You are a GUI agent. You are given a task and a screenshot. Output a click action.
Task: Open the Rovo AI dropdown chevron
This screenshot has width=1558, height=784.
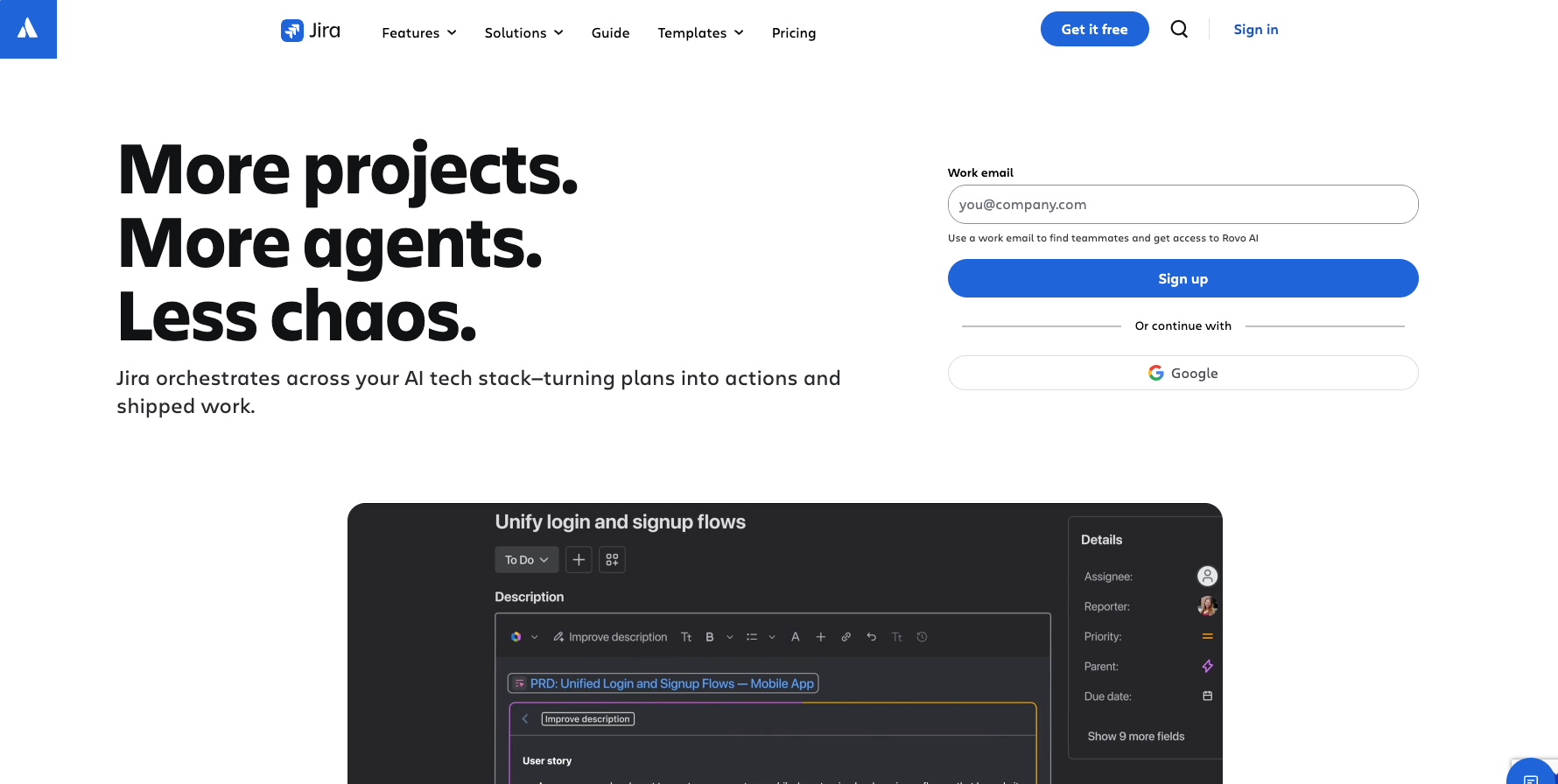click(x=535, y=637)
